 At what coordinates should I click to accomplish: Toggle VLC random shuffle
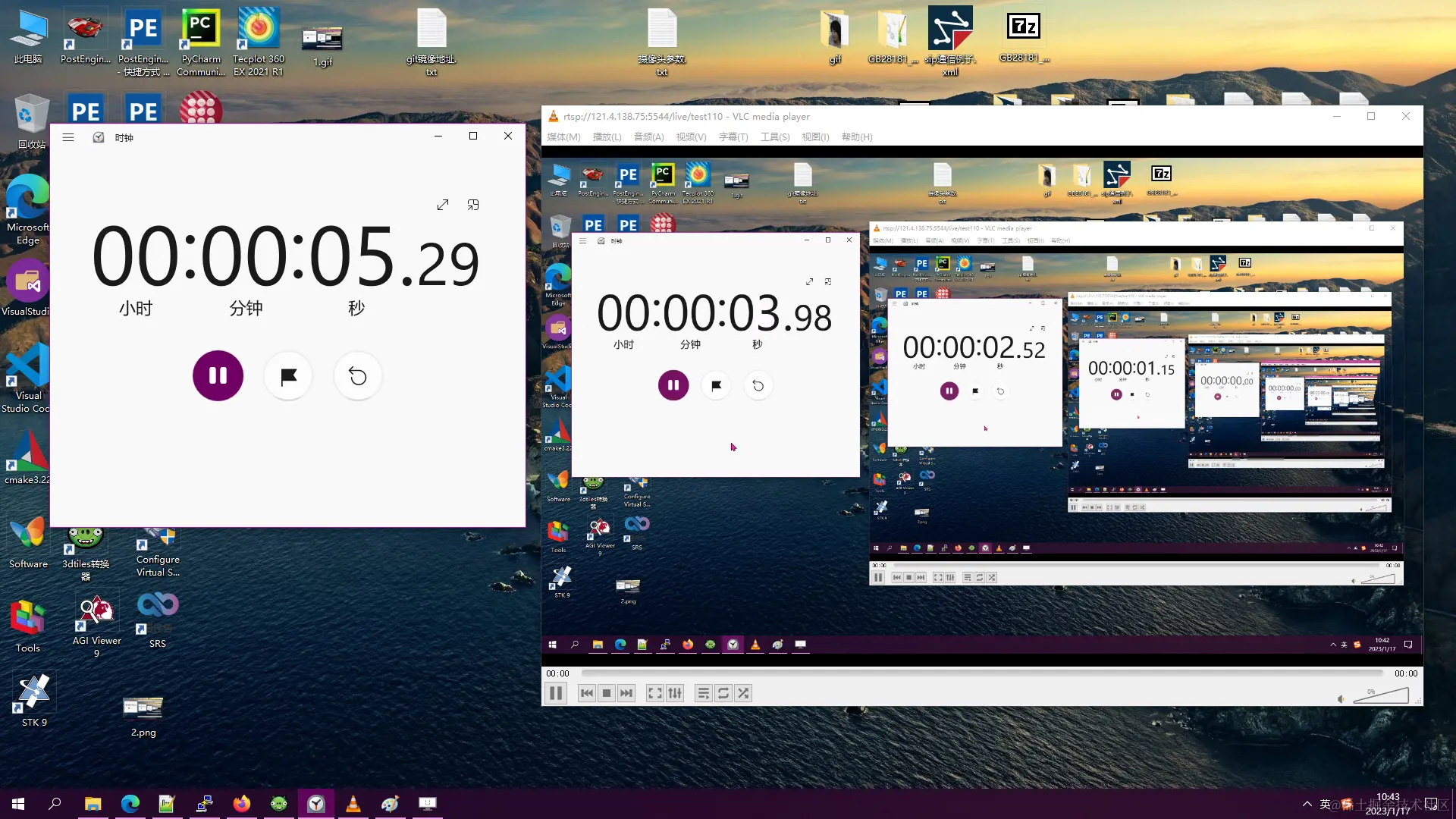pyautogui.click(x=743, y=693)
